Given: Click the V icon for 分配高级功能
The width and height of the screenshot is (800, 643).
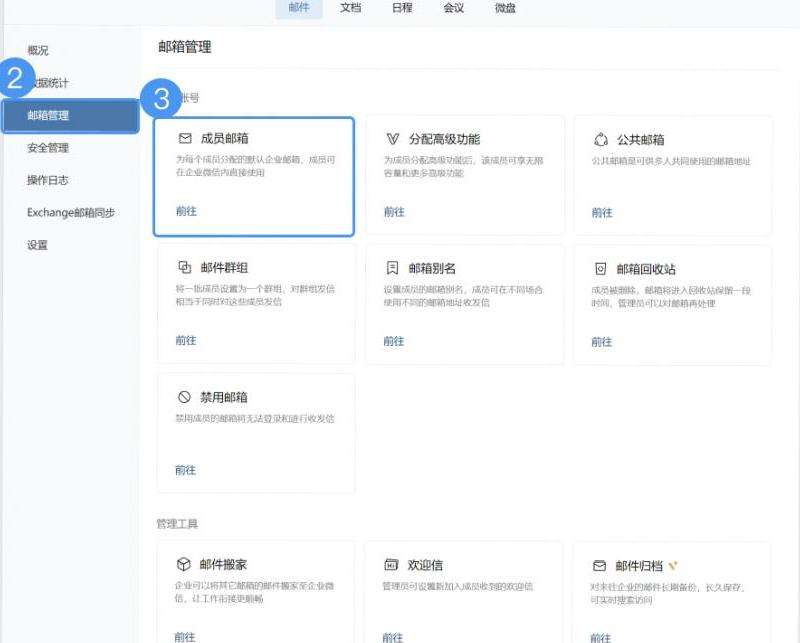Looking at the screenshot, I should click(x=392, y=139).
